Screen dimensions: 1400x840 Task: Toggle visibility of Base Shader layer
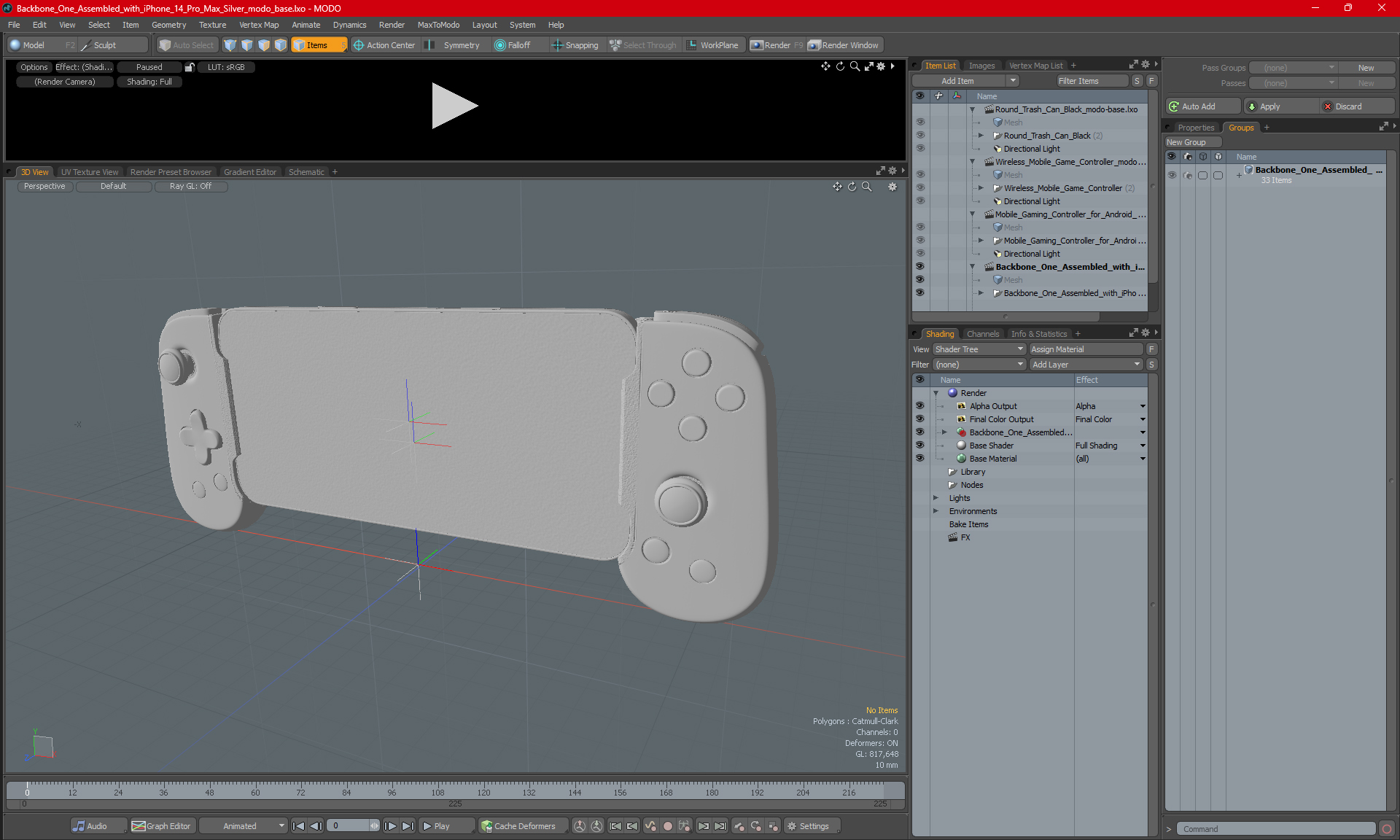(x=920, y=446)
